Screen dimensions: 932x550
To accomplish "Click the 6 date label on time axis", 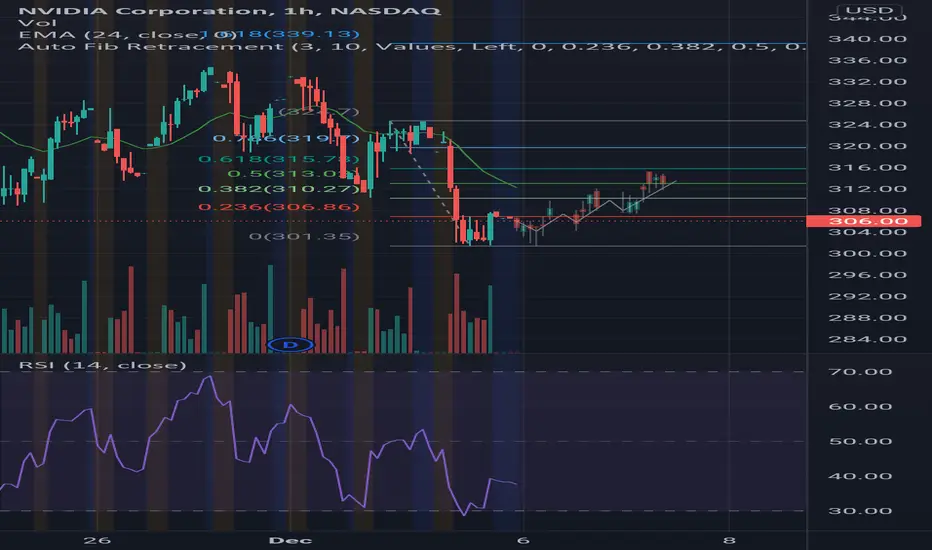I will click(522, 540).
